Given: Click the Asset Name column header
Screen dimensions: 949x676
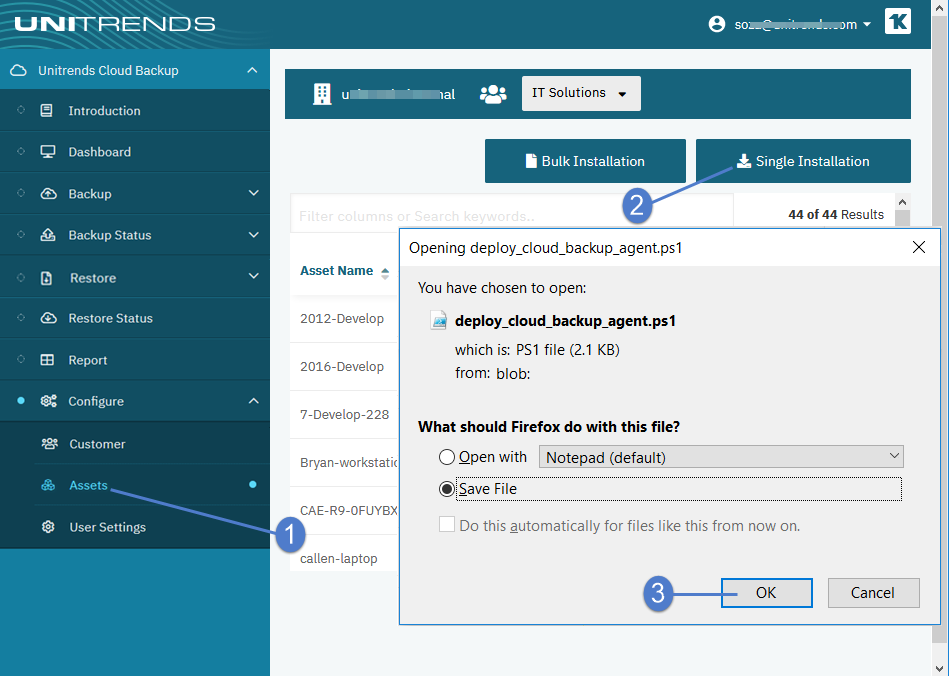Looking at the screenshot, I should pos(337,271).
